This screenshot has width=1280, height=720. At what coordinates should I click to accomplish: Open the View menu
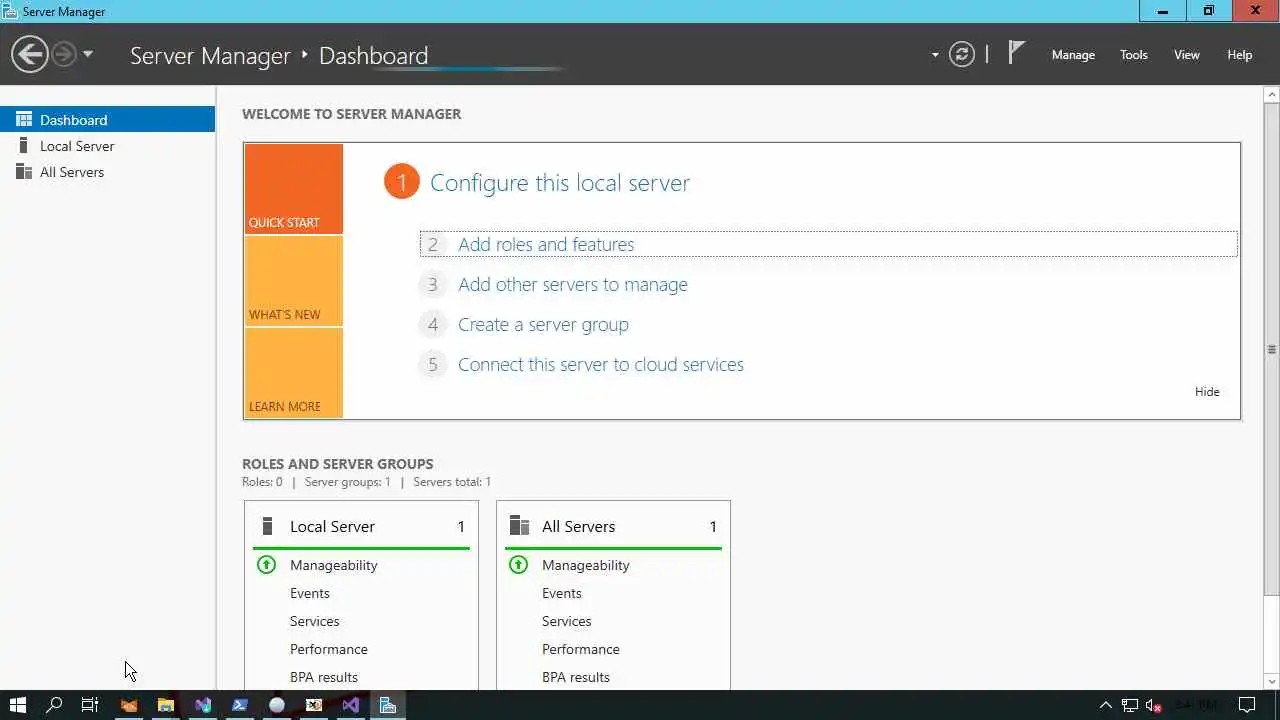[1187, 55]
